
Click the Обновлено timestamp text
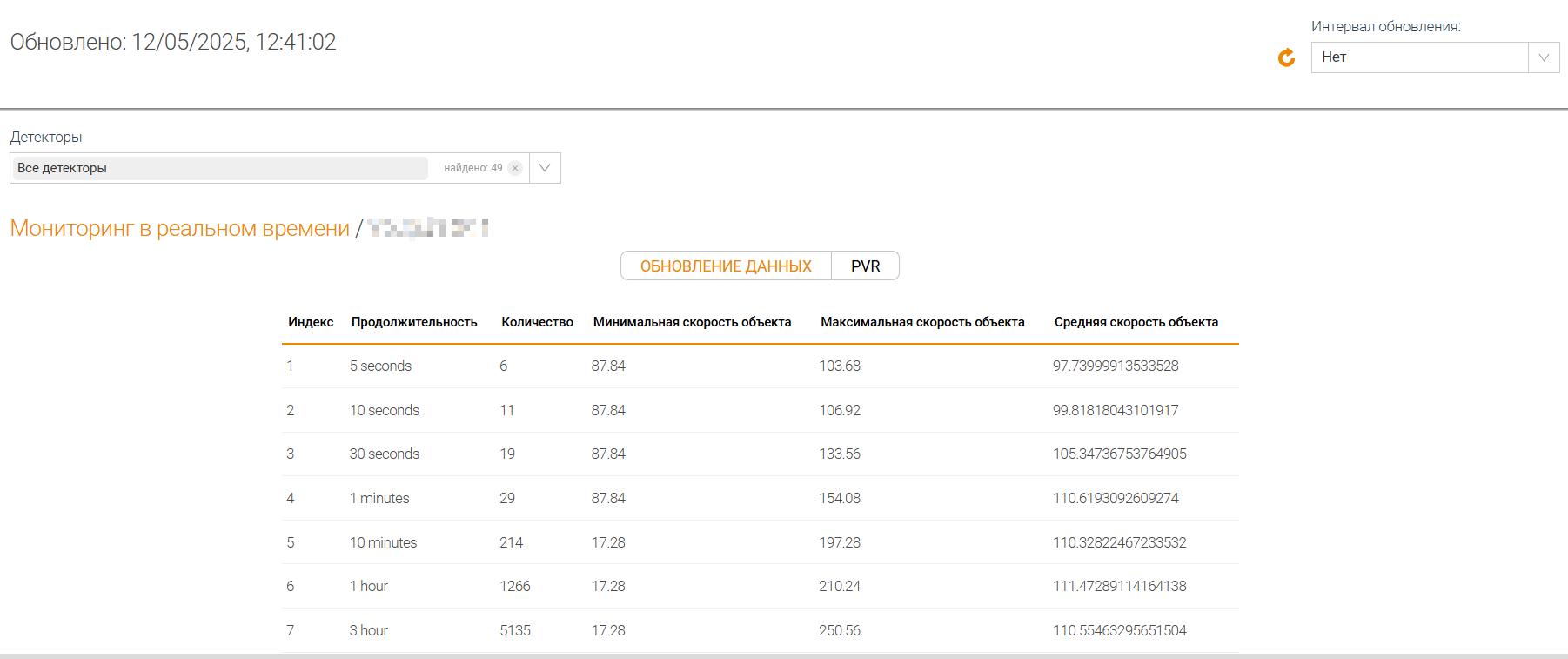click(x=173, y=42)
